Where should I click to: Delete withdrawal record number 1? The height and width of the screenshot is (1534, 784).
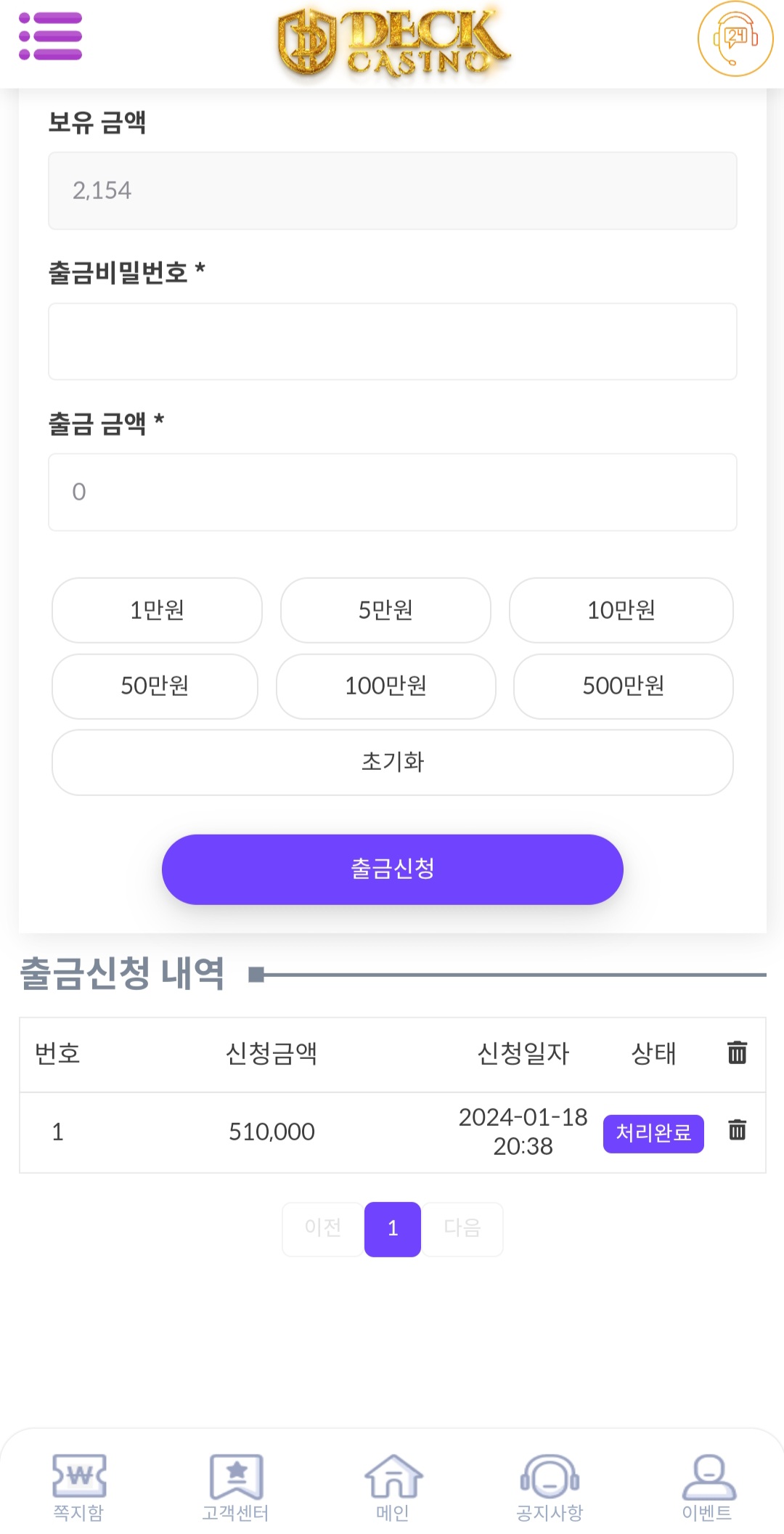737,1130
